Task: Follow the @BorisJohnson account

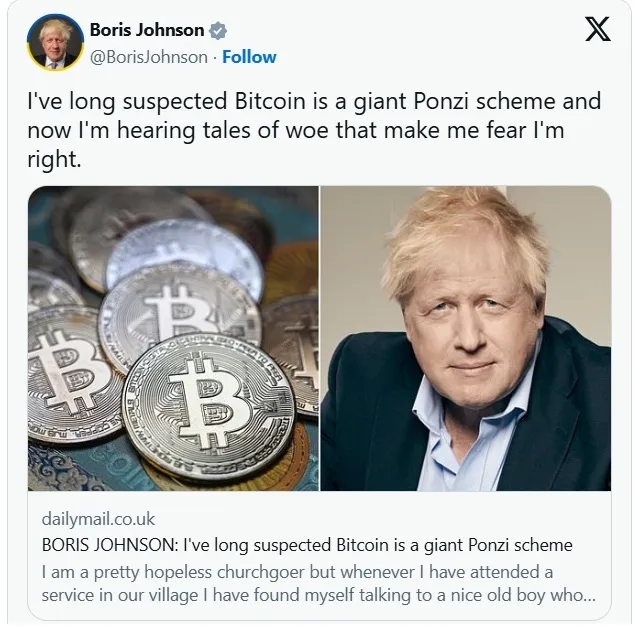Action: (x=249, y=57)
